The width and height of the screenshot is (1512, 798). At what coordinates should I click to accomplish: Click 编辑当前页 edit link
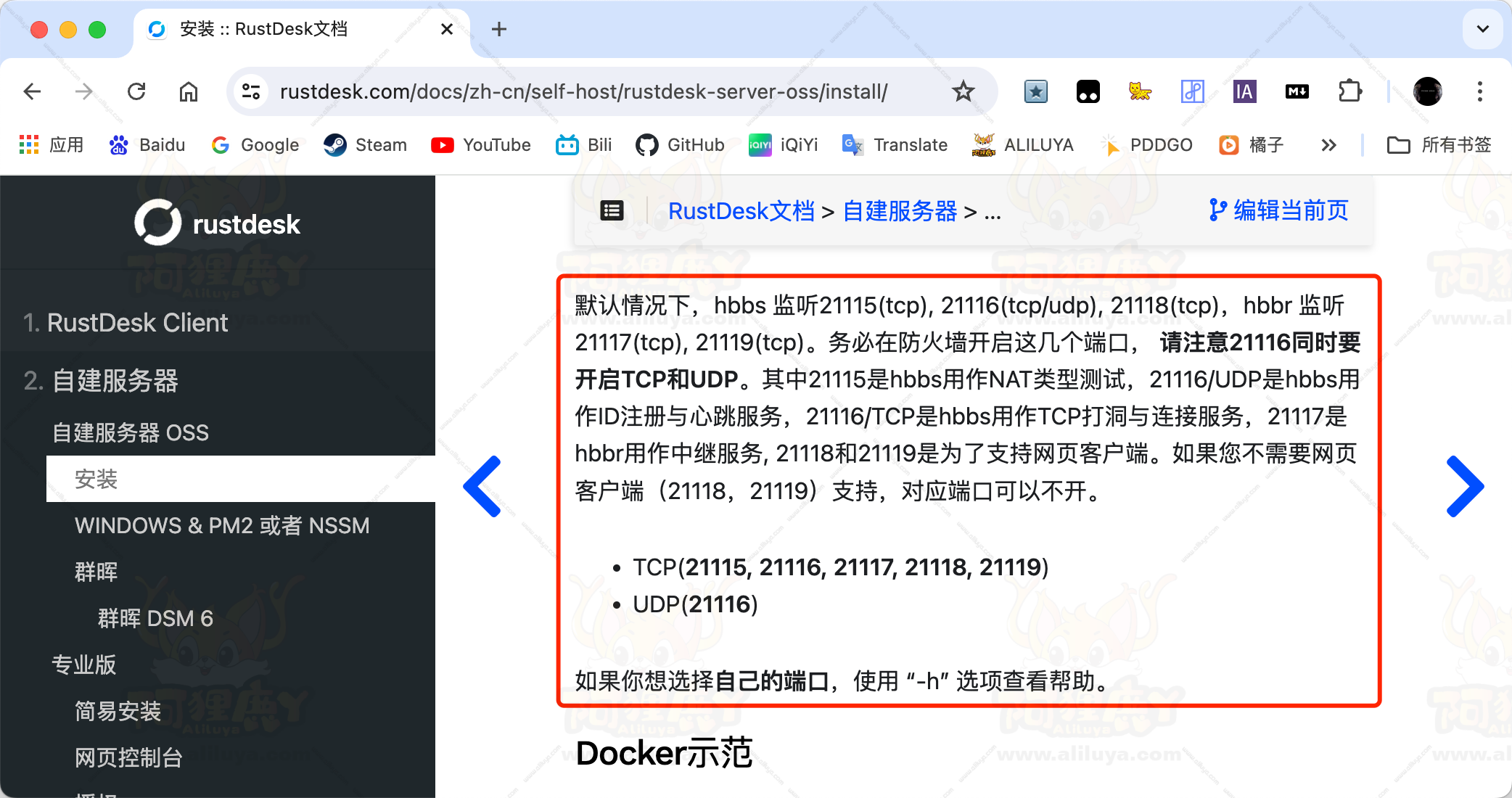point(1279,210)
